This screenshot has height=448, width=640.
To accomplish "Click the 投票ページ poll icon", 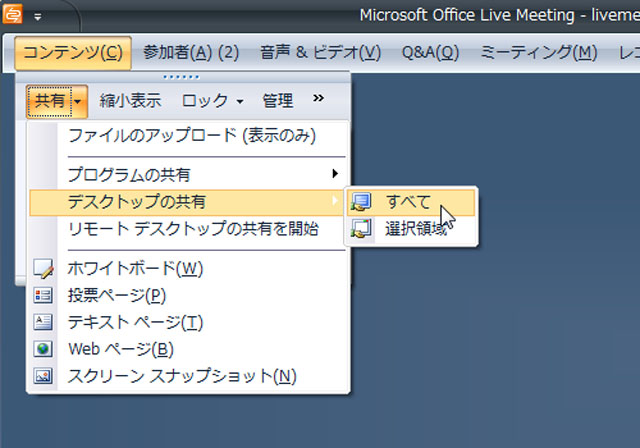I will (x=43, y=296).
